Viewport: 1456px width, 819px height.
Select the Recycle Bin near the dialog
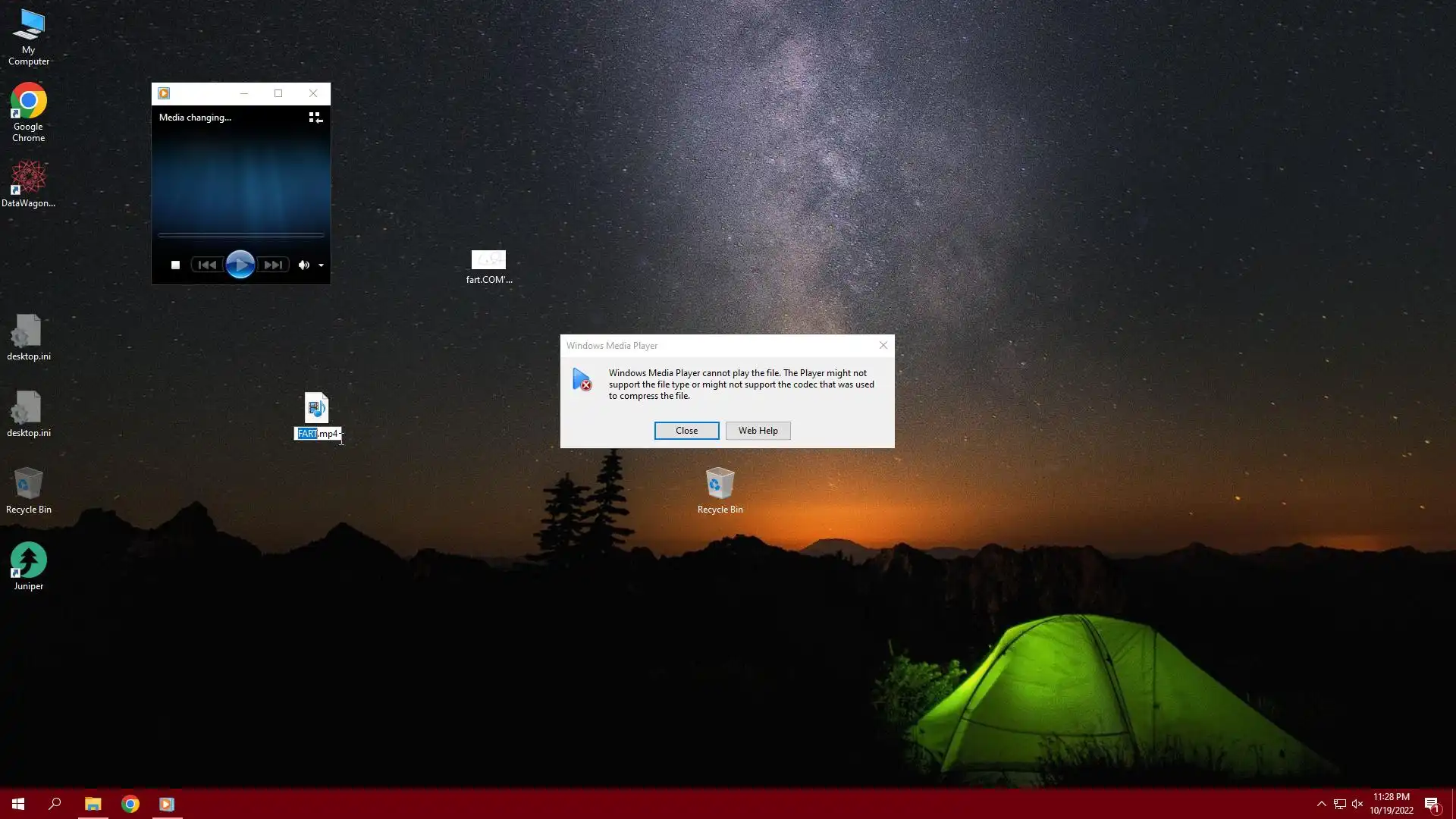(720, 484)
